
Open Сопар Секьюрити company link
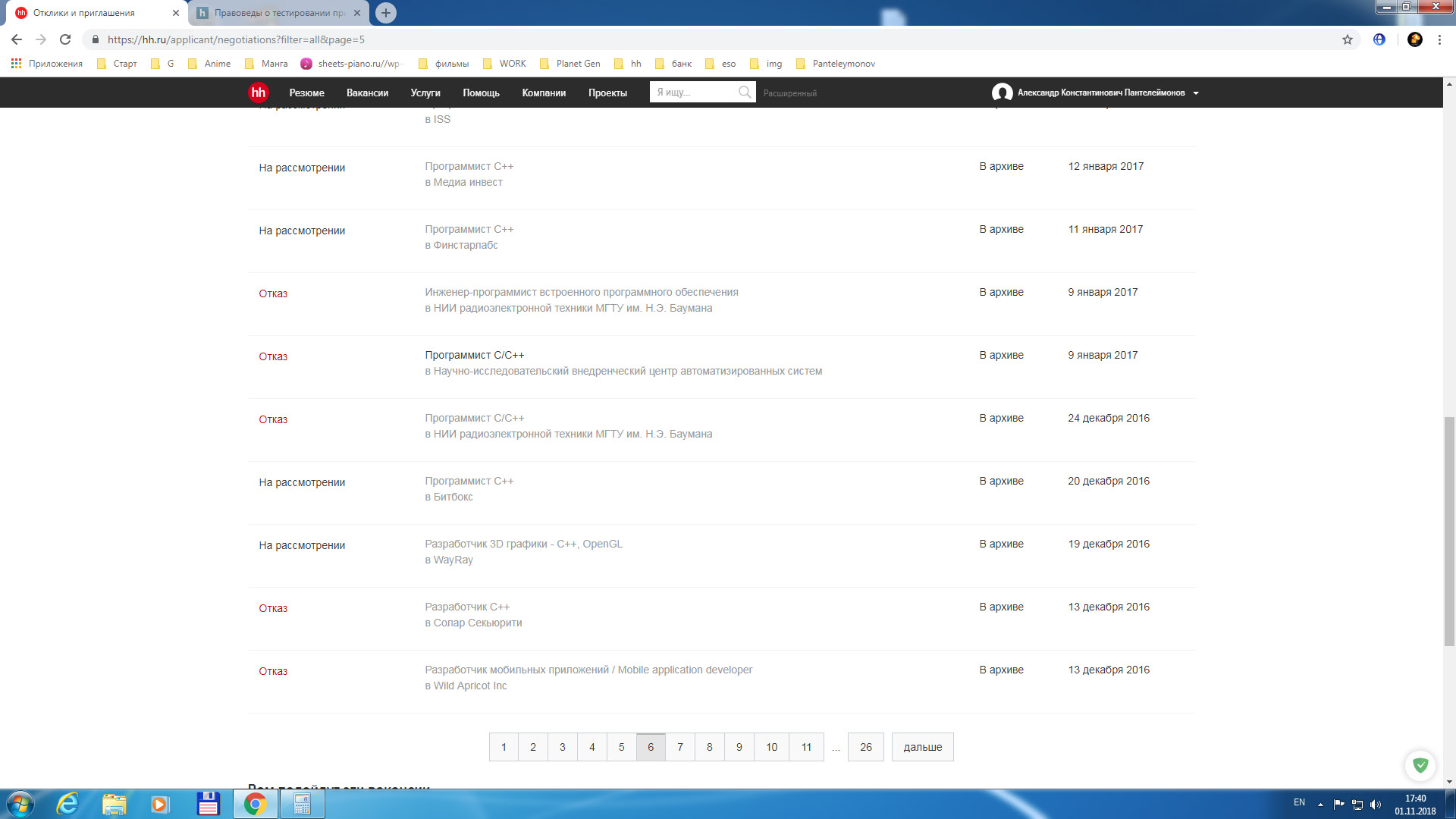coord(478,623)
